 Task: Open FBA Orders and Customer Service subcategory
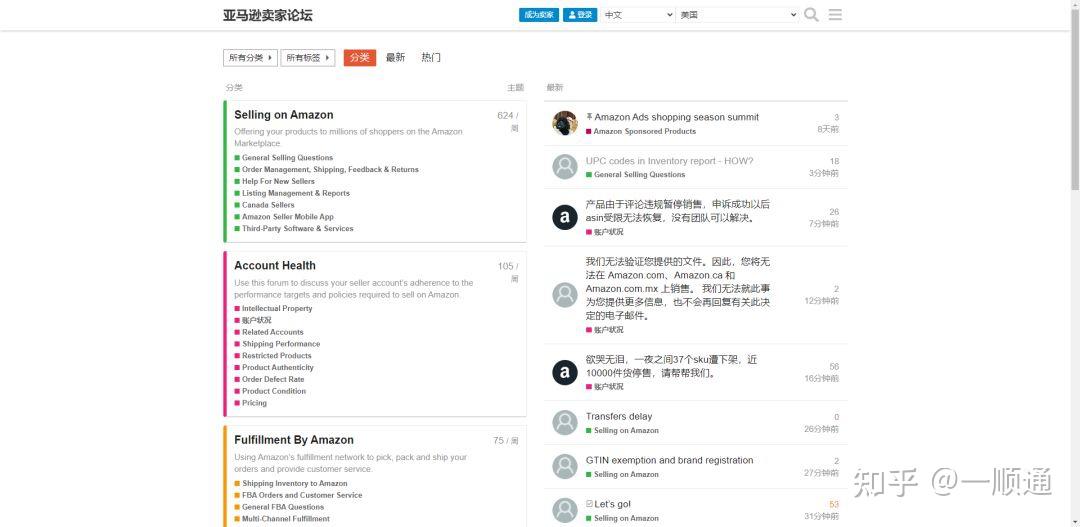(x=302, y=495)
